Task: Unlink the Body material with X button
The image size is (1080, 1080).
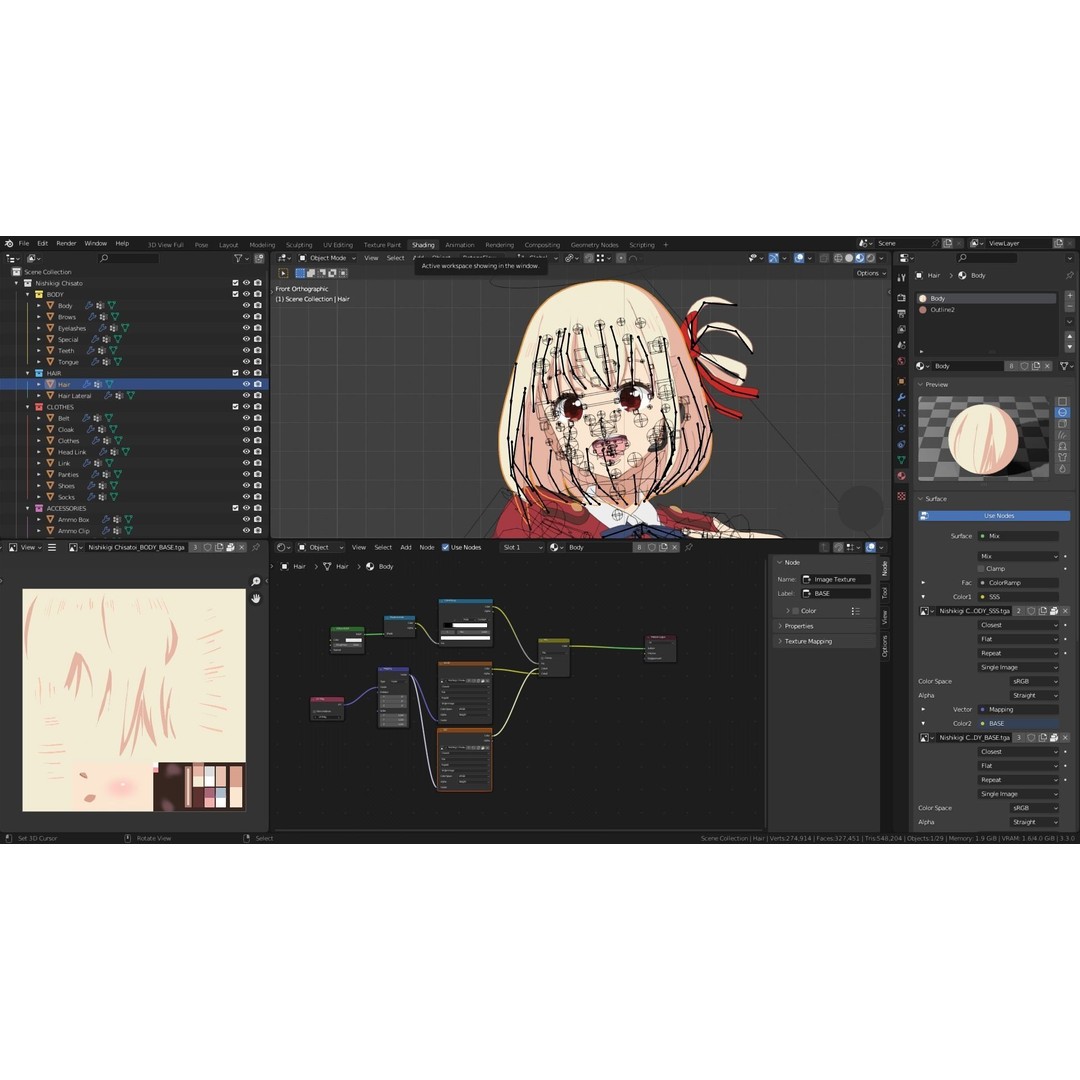Action: point(1048,366)
